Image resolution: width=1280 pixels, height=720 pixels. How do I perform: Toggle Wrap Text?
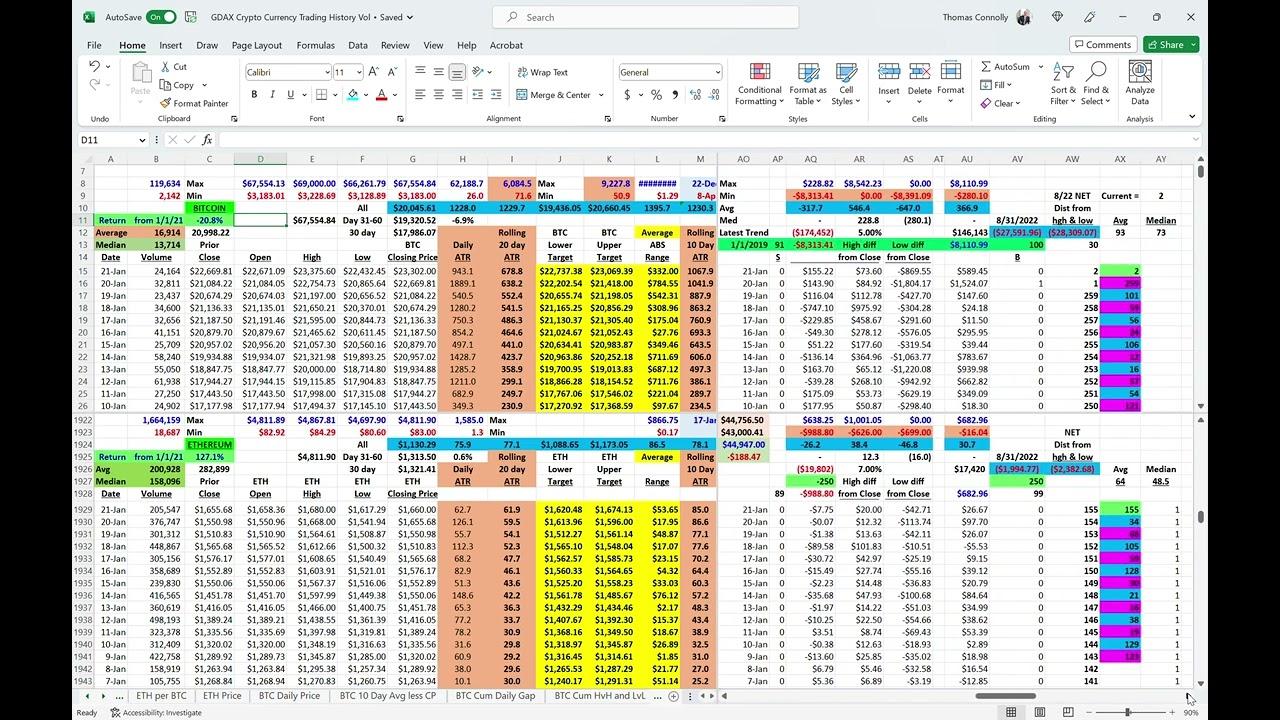[x=542, y=72]
